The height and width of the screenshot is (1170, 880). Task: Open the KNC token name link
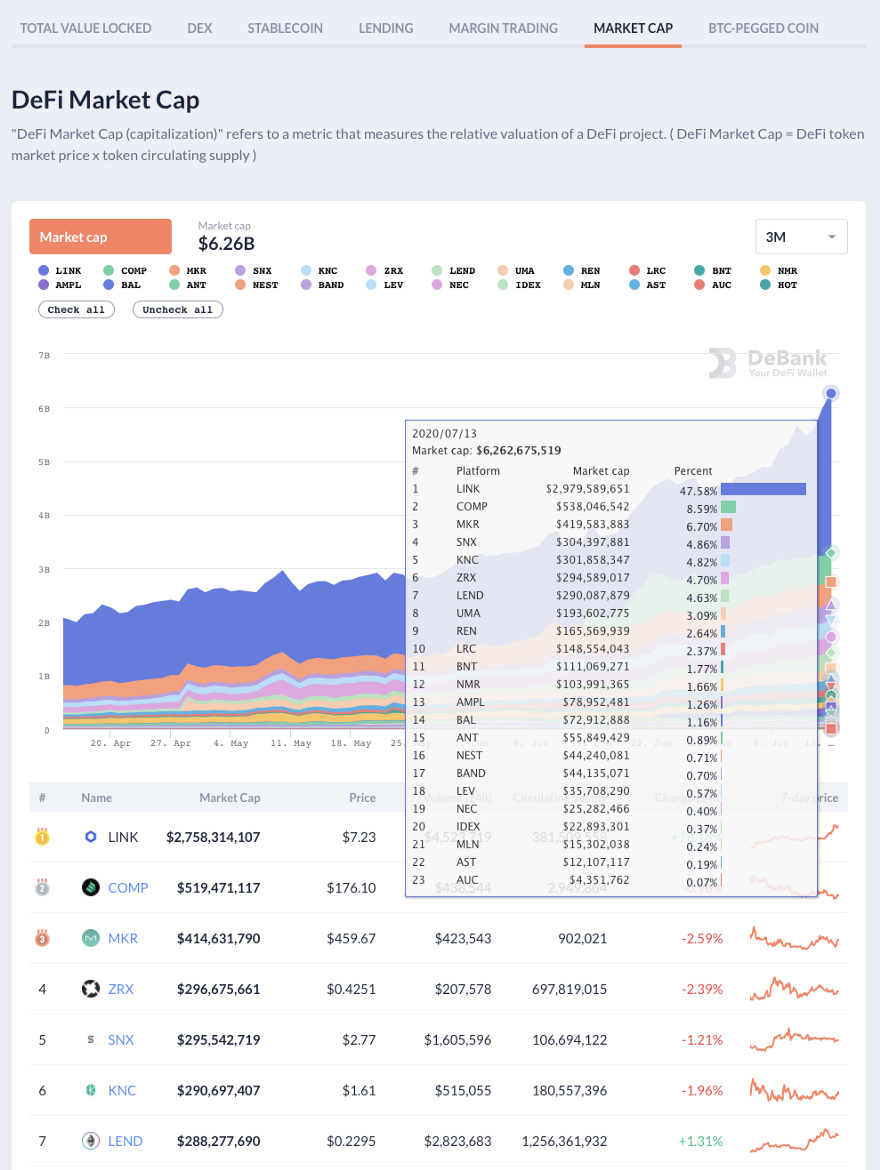click(x=122, y=1090)
